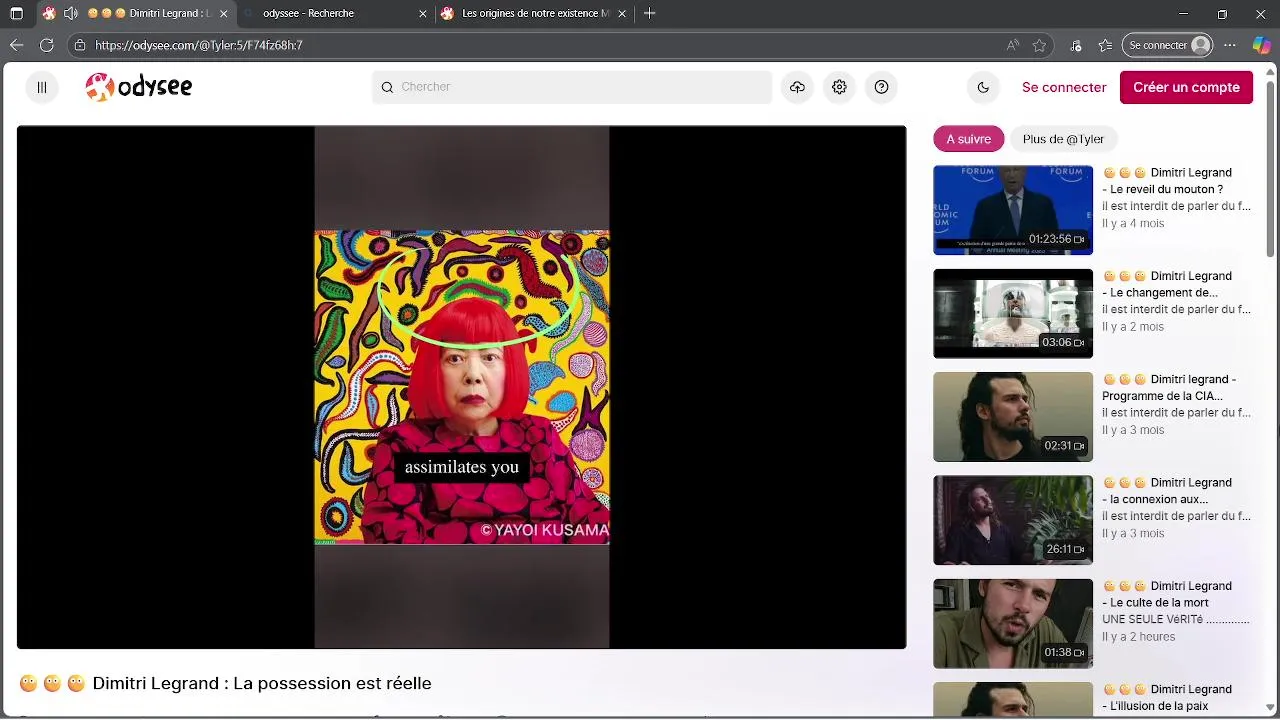
Task: Click the 'Il y a 4 mois' text
Action: tap(1133, 223)
